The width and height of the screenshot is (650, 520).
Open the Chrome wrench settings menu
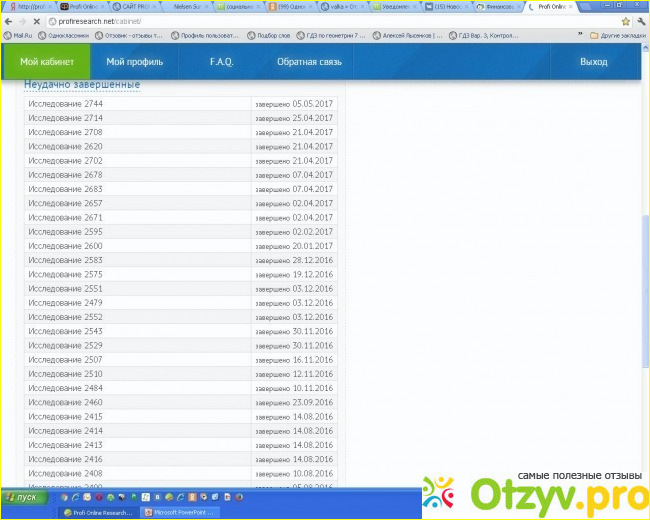pyautogui.click(x=640, y=21)
